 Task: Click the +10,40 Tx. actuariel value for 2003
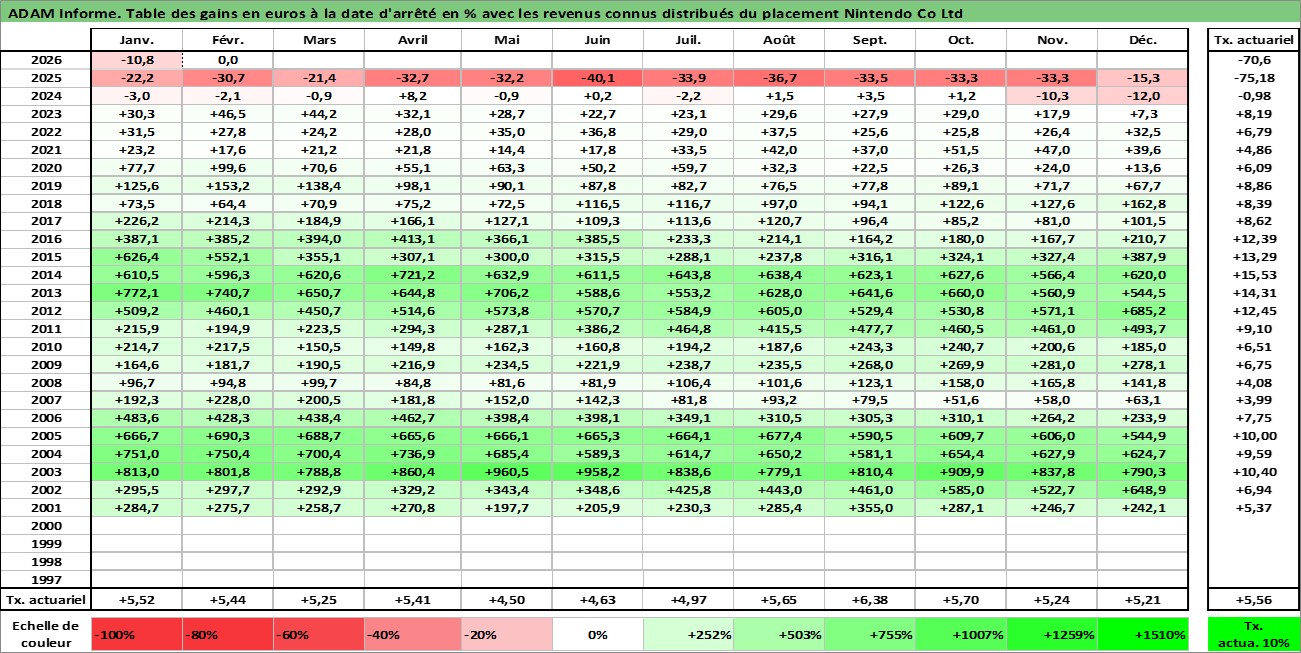coord(1254,472)
